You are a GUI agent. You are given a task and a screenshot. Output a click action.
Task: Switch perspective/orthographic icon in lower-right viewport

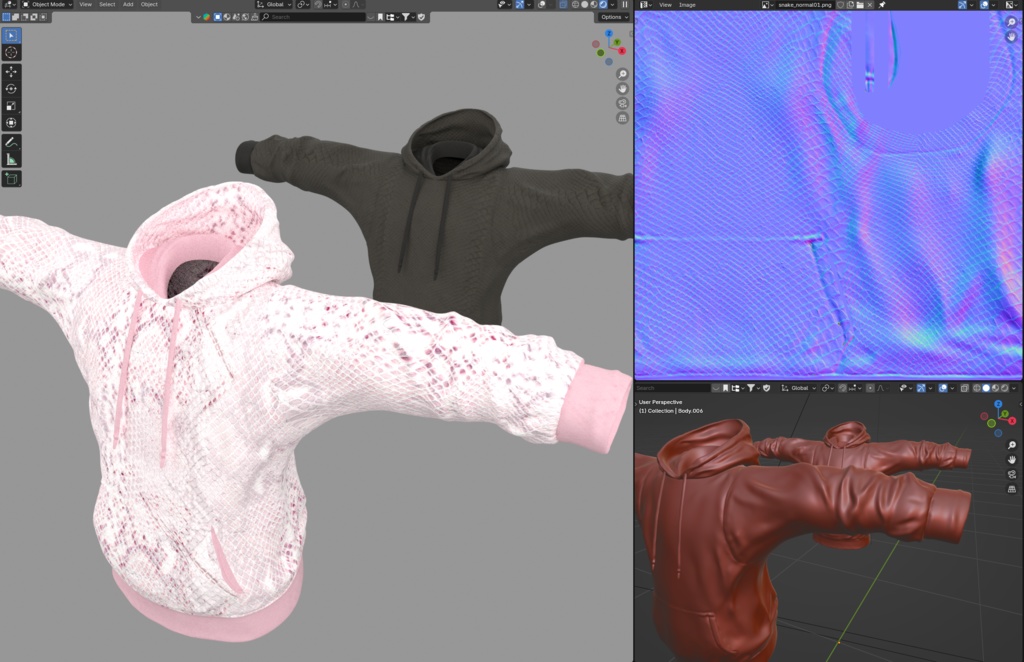tap(1012, 489)
